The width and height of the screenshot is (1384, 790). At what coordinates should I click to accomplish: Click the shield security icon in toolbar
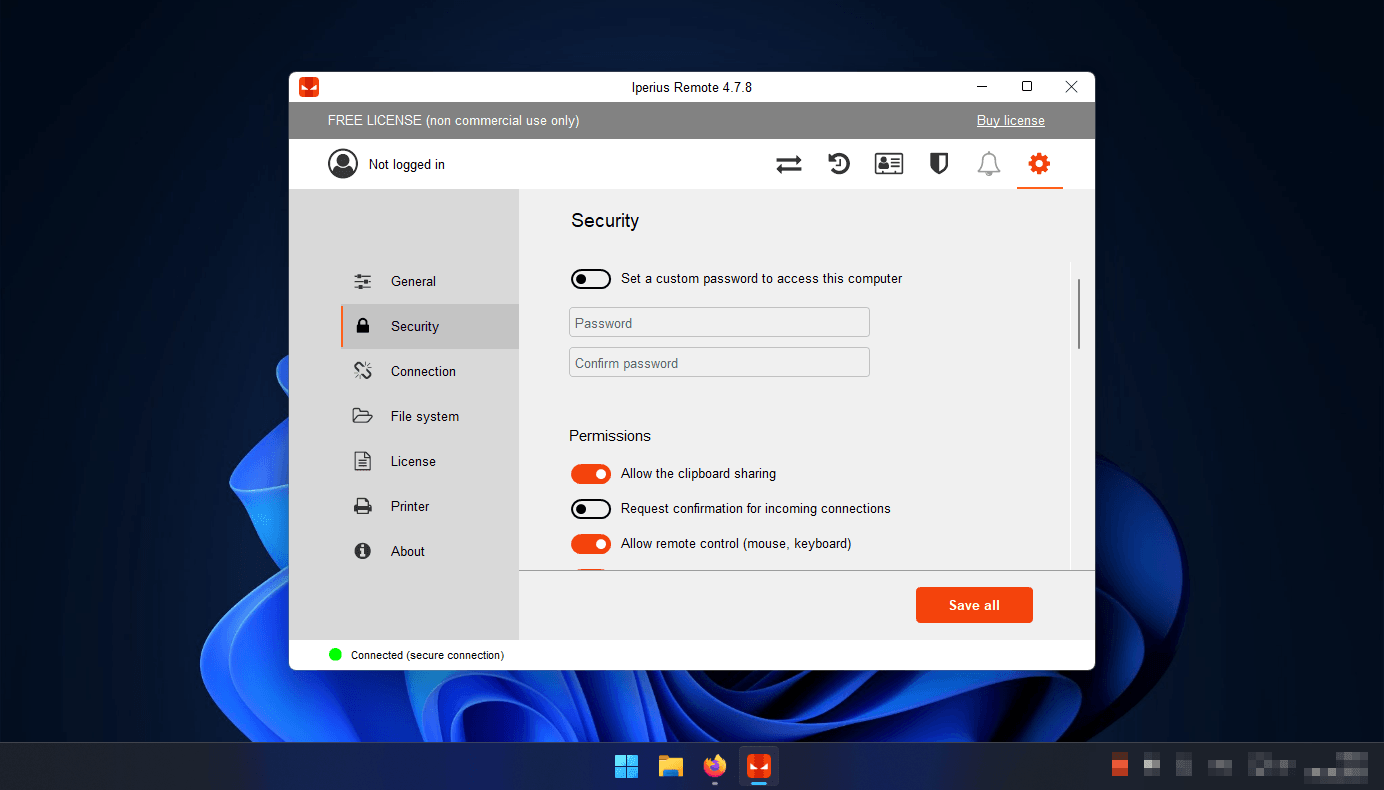pyautogui.click(x=939, y=164)
